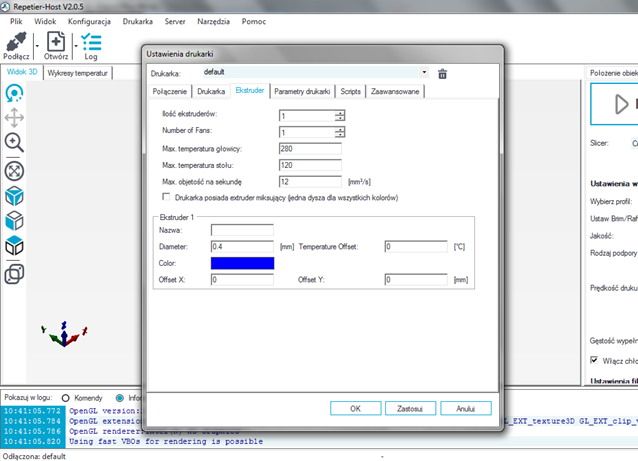638x461 pixels.
Task: Click the Anuluj button
Action: tap(466, 408)
